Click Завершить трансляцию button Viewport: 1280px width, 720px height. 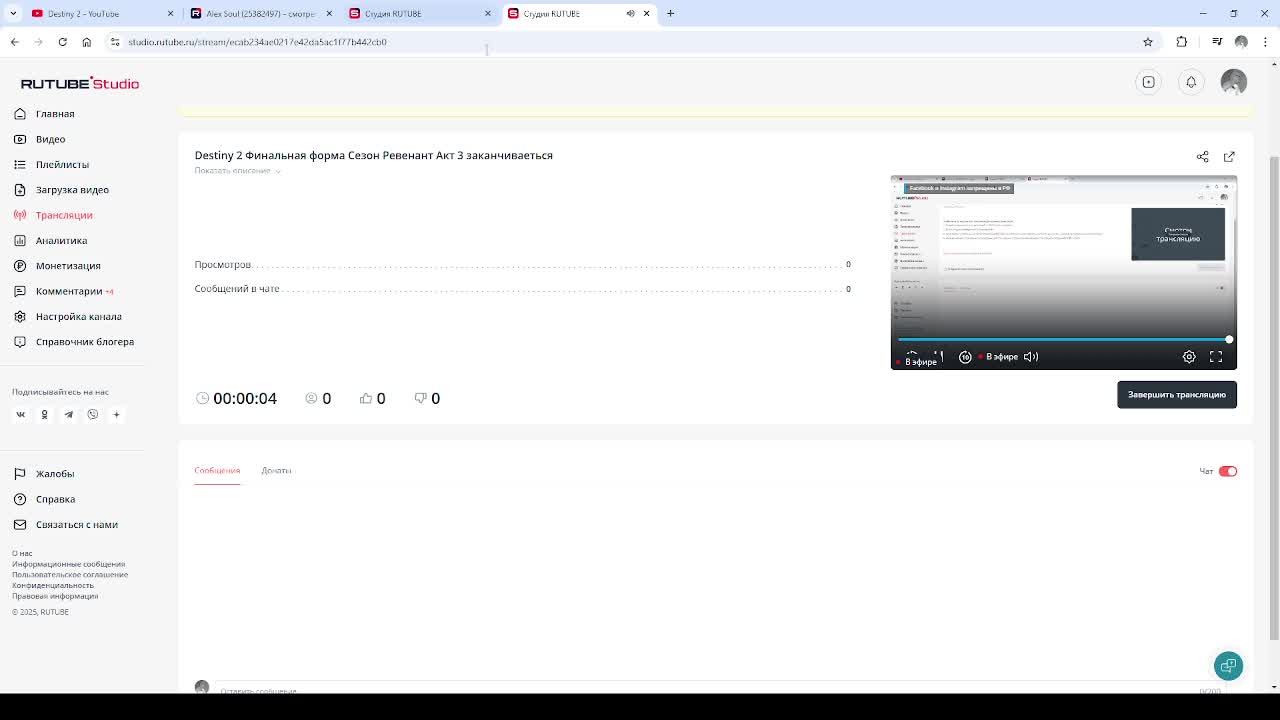[1177, 395]
